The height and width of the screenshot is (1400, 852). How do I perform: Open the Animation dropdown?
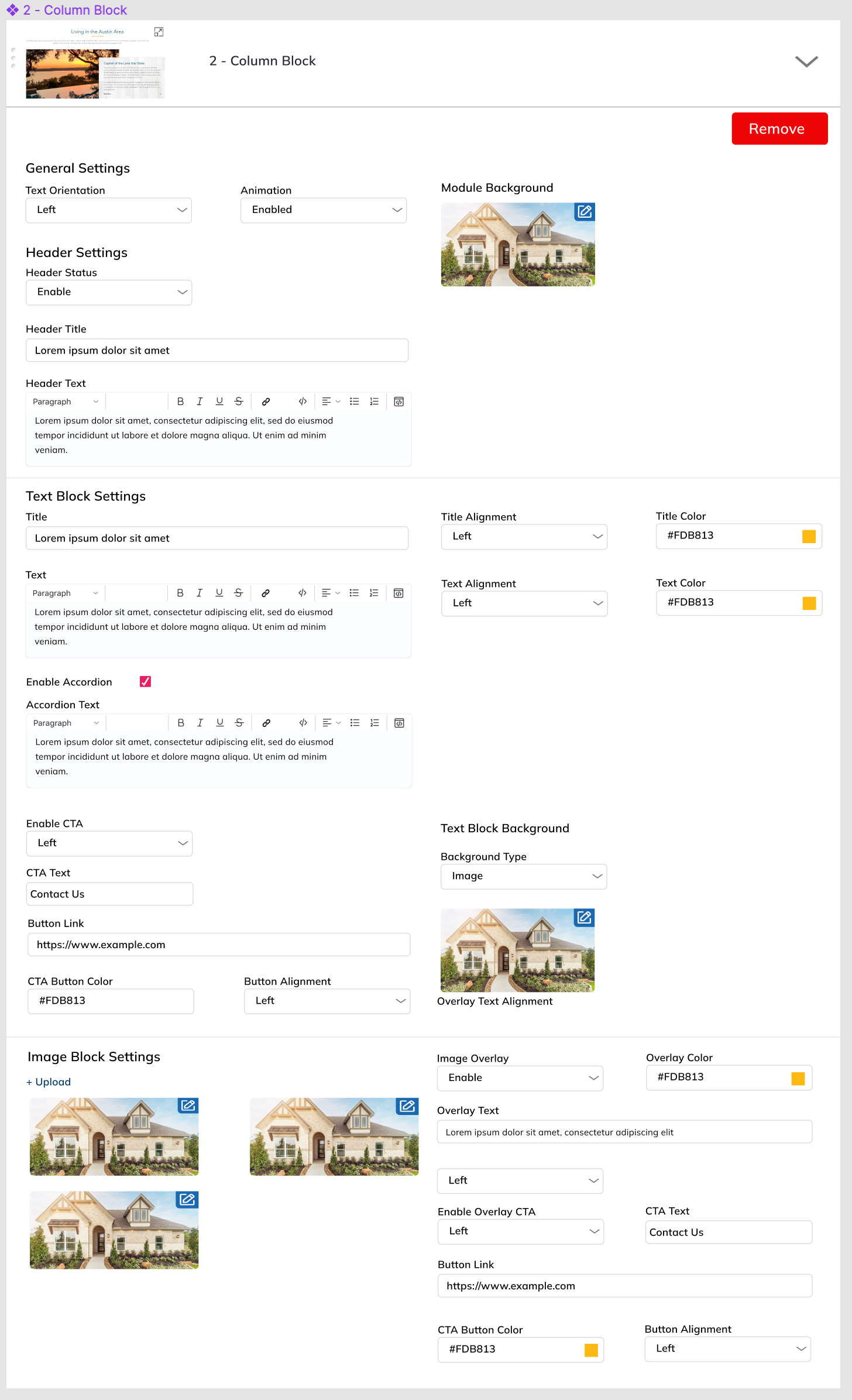click(x=324, y=210)
